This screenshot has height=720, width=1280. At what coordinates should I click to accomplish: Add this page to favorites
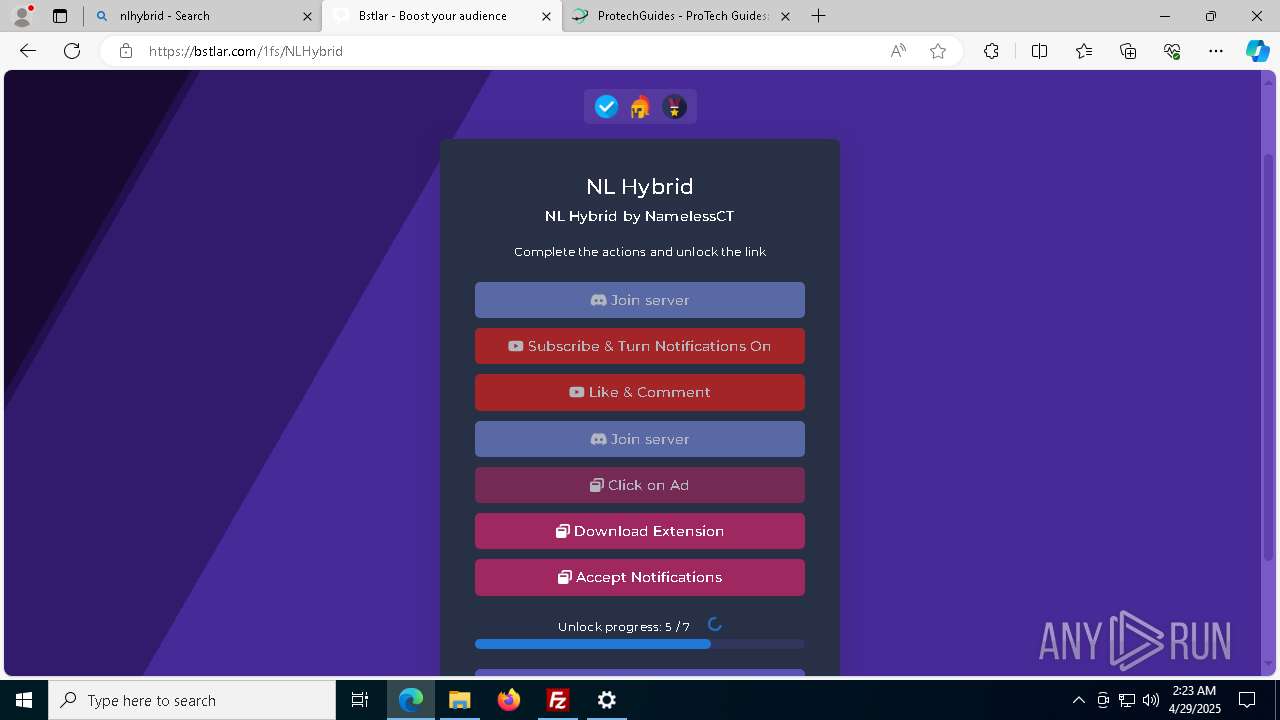938,51
